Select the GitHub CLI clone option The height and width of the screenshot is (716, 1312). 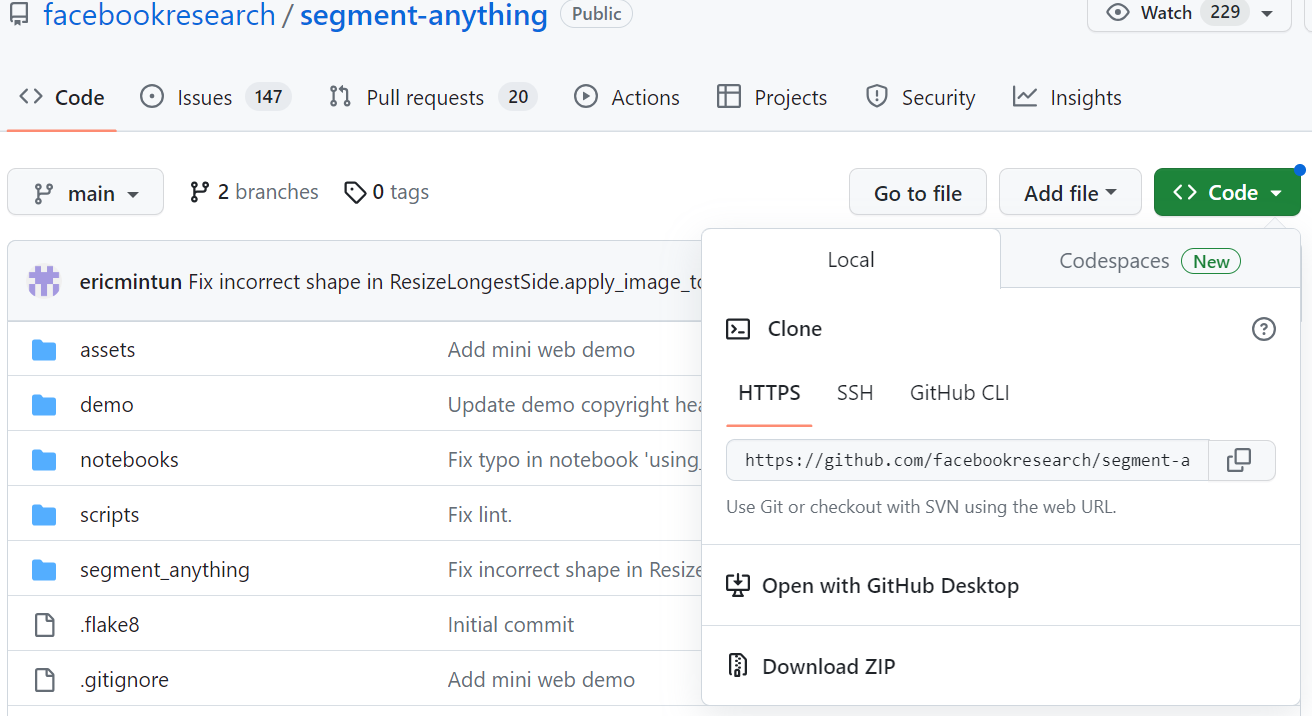[959, 393]
